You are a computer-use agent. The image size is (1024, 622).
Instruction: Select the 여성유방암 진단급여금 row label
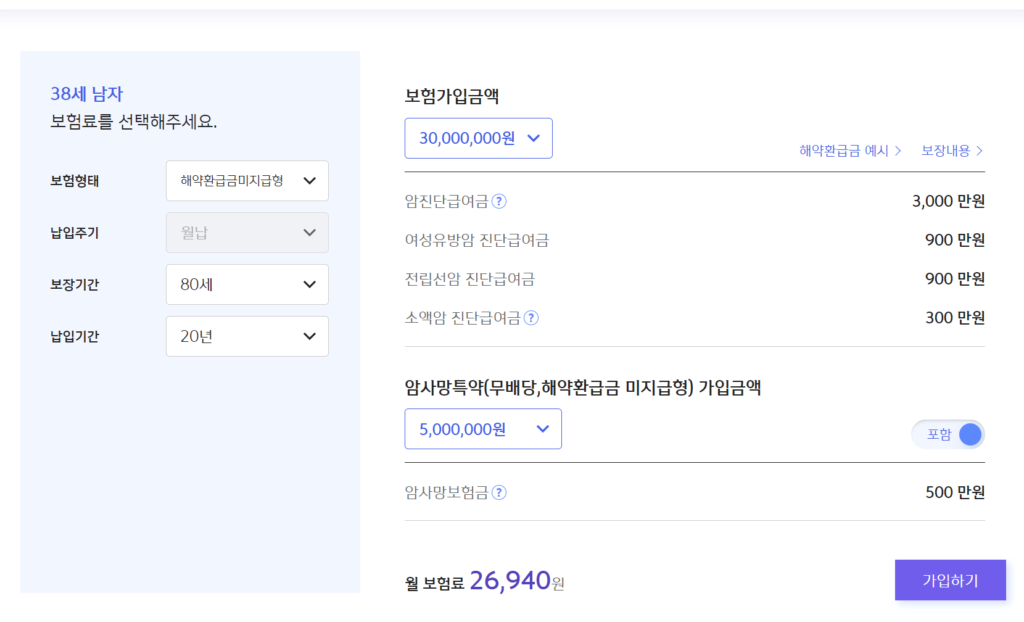coord(477,240)
